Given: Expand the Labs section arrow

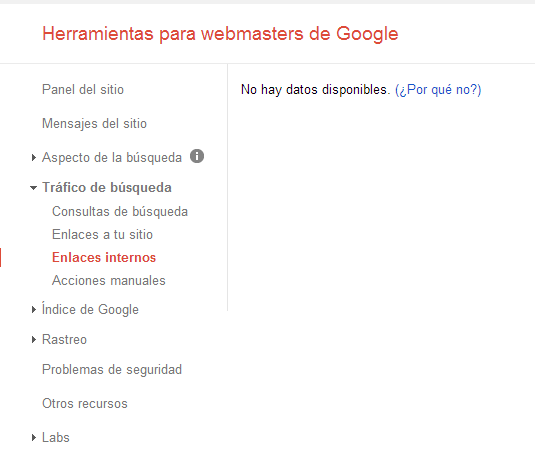Looking at the screenshot, I should click(33, 437).
